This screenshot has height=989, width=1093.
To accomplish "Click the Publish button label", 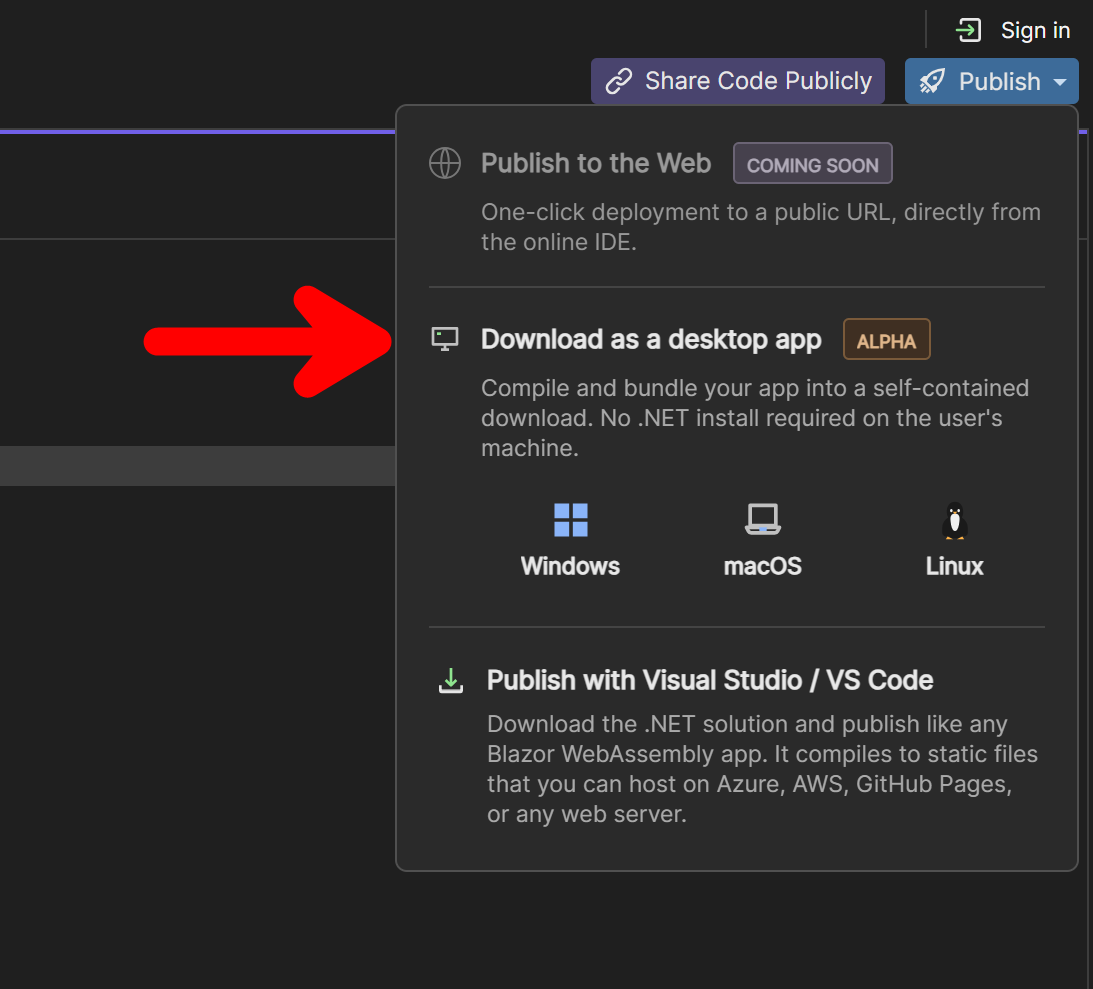I will tap(999, 82).
